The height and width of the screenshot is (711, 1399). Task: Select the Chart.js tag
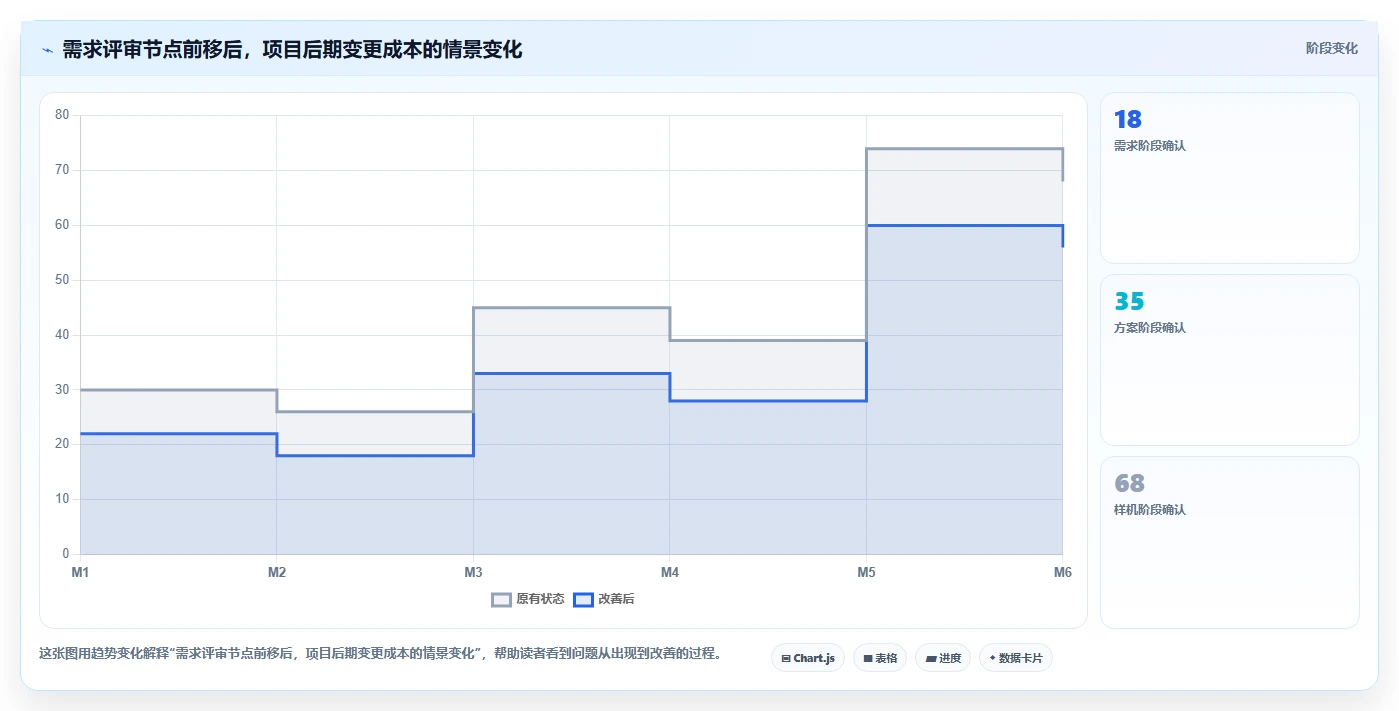[808, 658]
